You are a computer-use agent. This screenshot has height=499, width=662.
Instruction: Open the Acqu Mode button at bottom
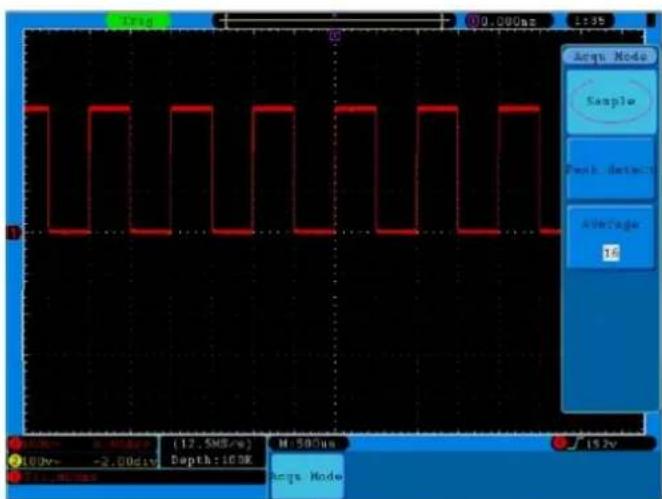pos(307,476)
